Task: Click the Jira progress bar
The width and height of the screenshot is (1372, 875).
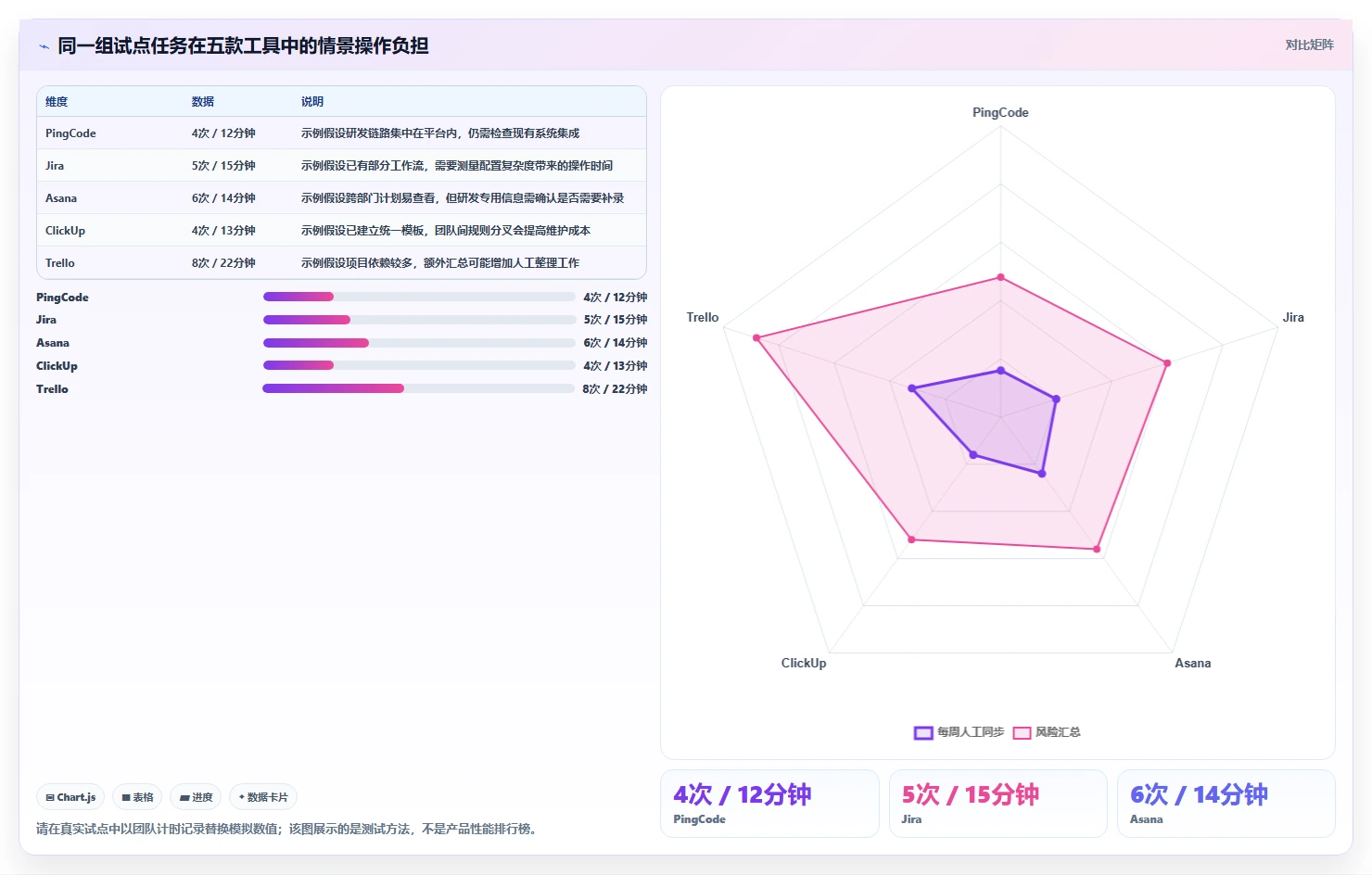Action: [x=419, y=320]
